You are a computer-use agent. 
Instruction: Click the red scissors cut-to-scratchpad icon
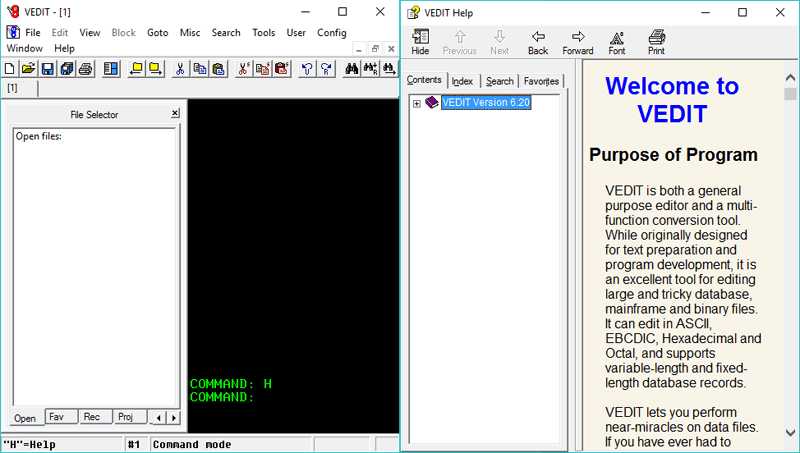point(244,68)
